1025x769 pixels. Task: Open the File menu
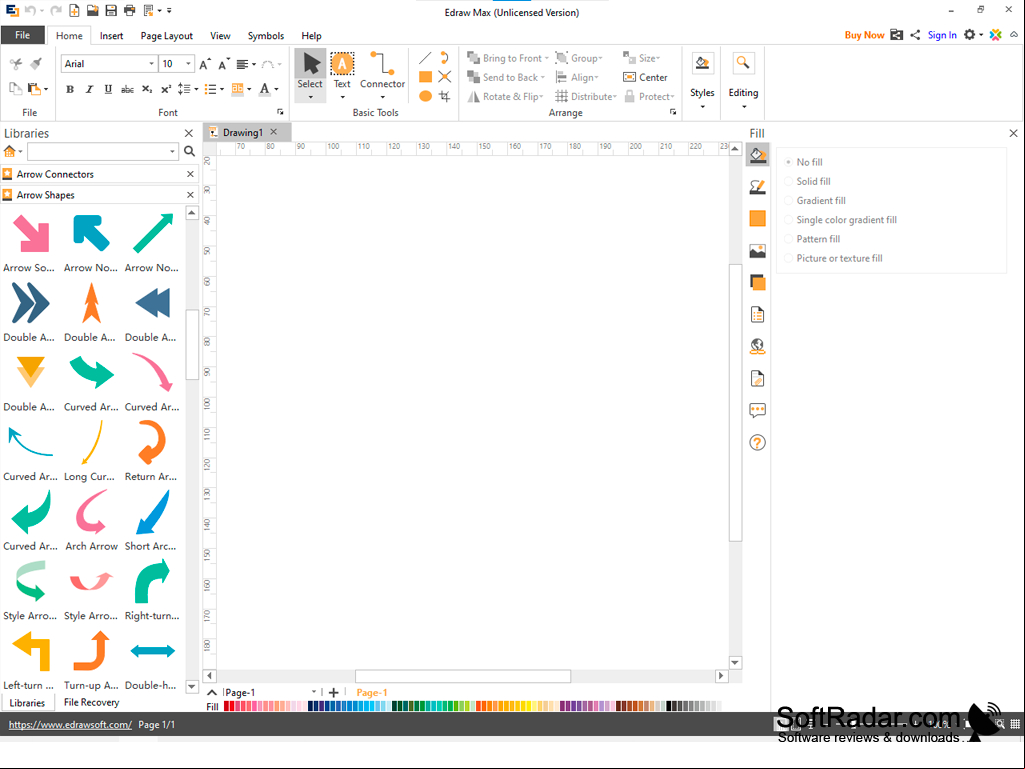23,35
